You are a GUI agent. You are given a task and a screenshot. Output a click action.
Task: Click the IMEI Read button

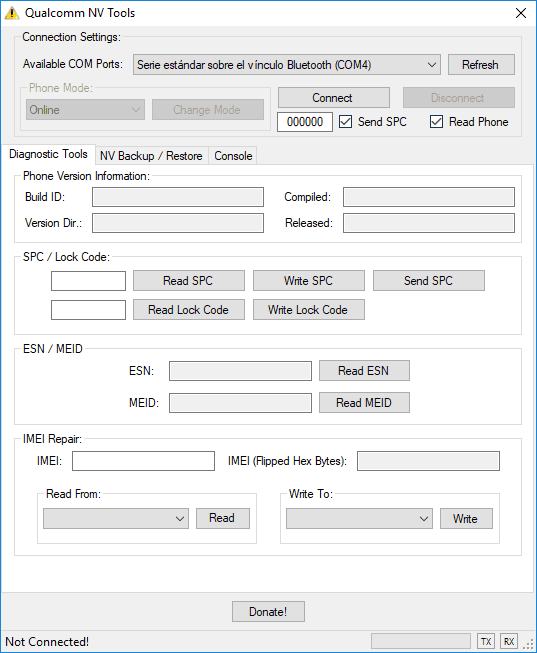tap(223, 518)
